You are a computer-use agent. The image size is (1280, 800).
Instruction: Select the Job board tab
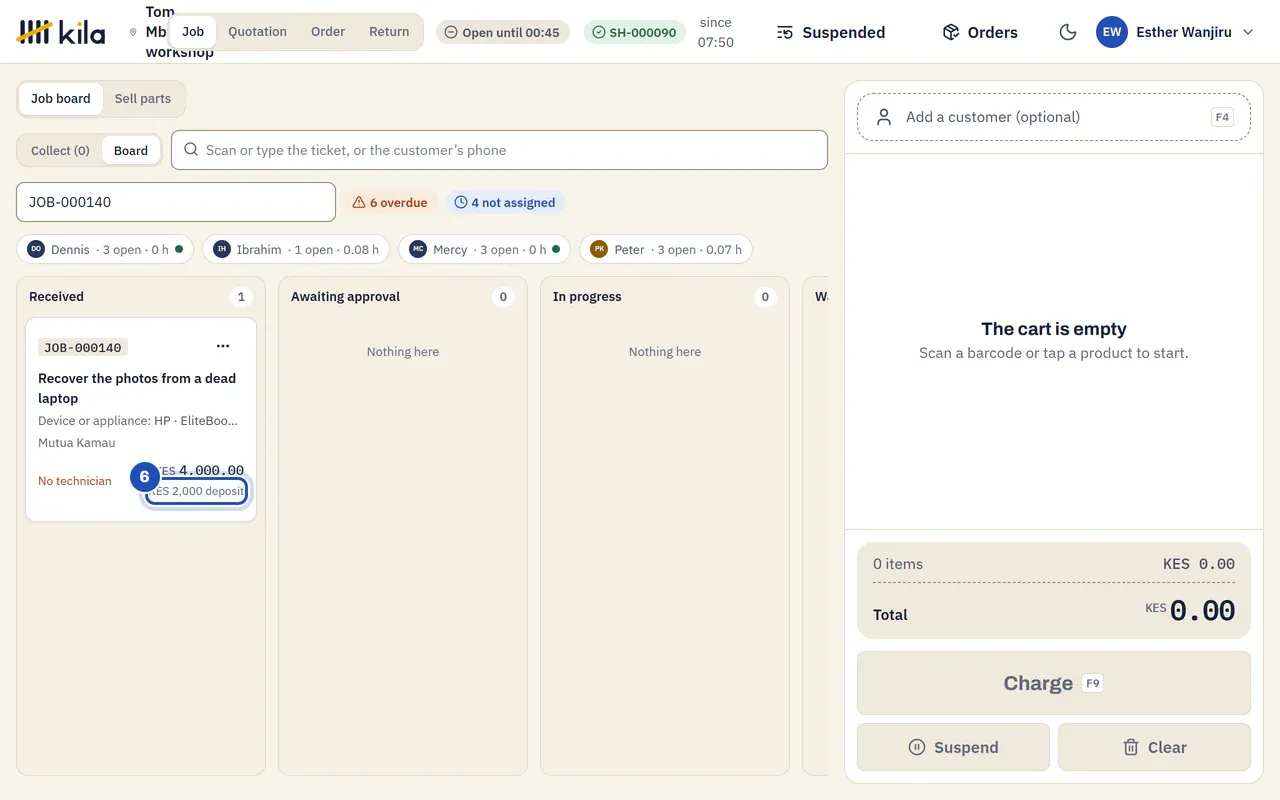click(x=61, y=99)
